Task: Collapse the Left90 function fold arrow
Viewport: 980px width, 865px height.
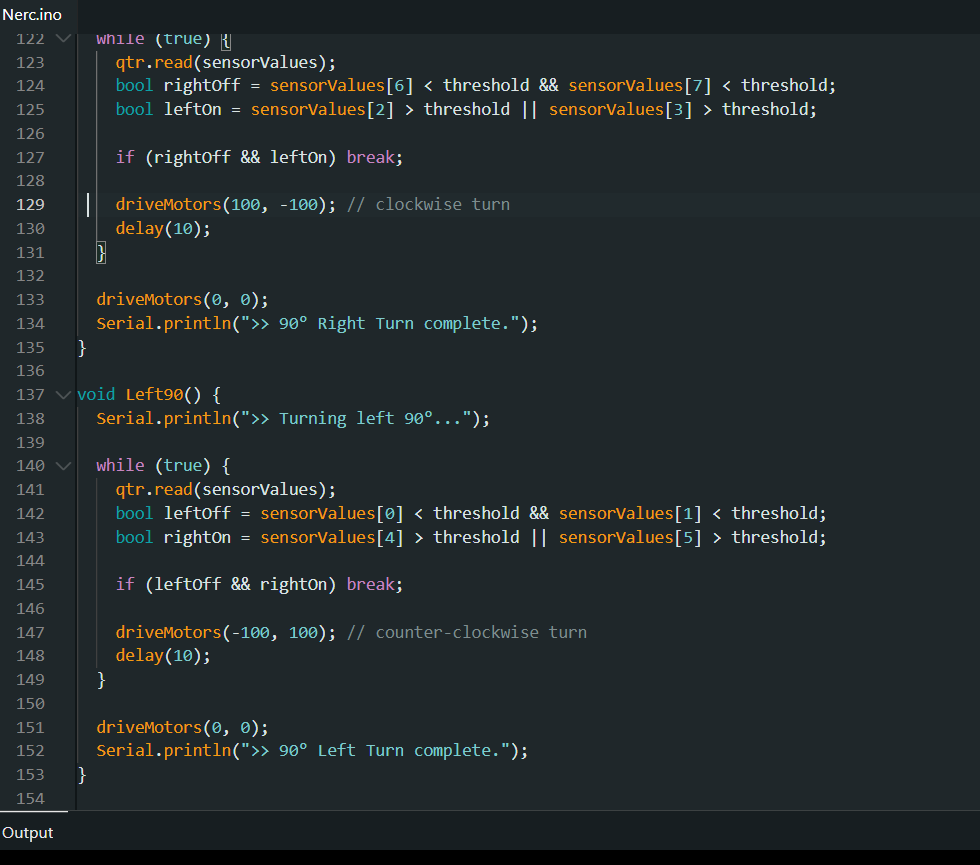Action: [x=64, y=395]
